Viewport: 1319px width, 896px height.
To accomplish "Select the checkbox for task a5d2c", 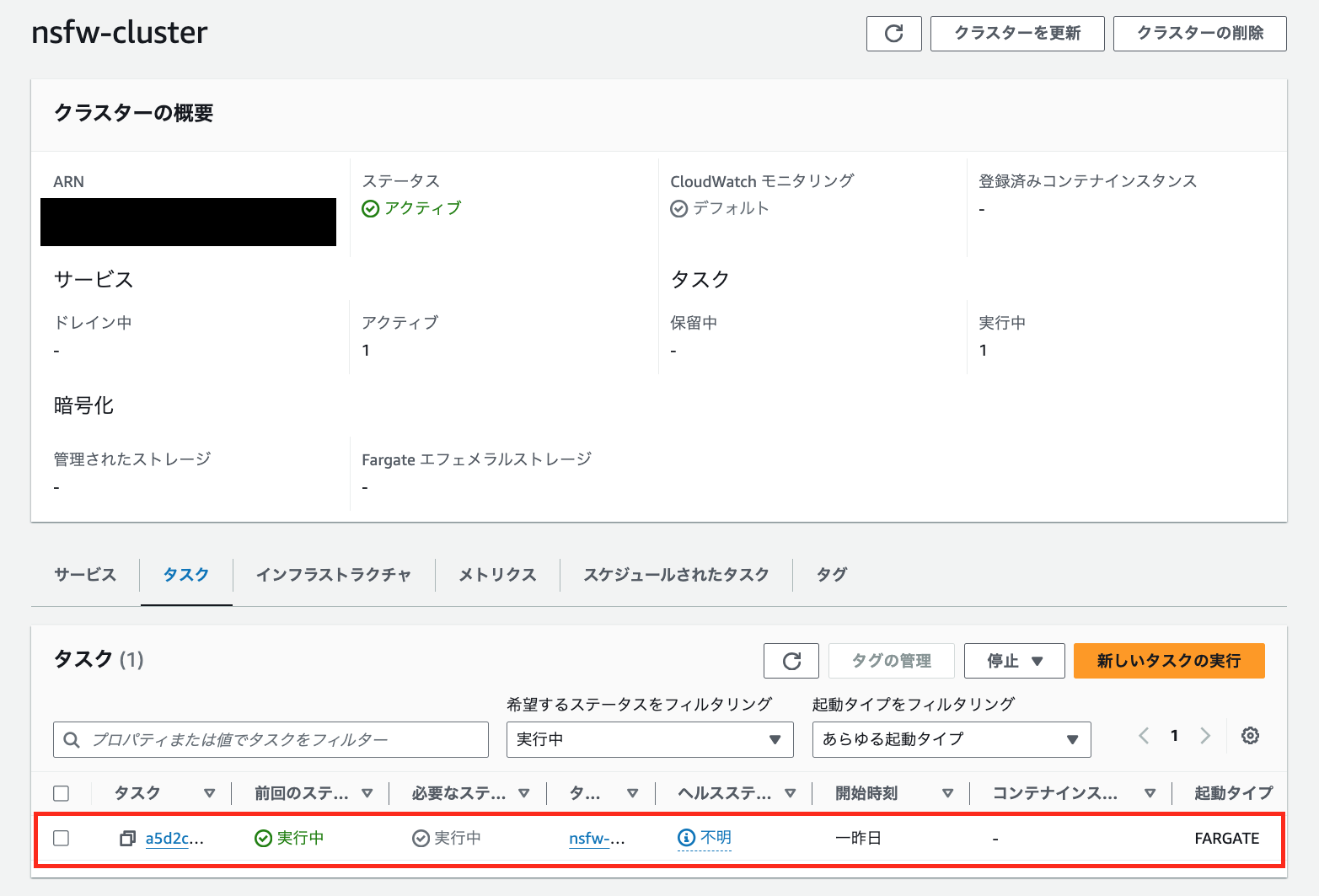I will tap(62, 838).
